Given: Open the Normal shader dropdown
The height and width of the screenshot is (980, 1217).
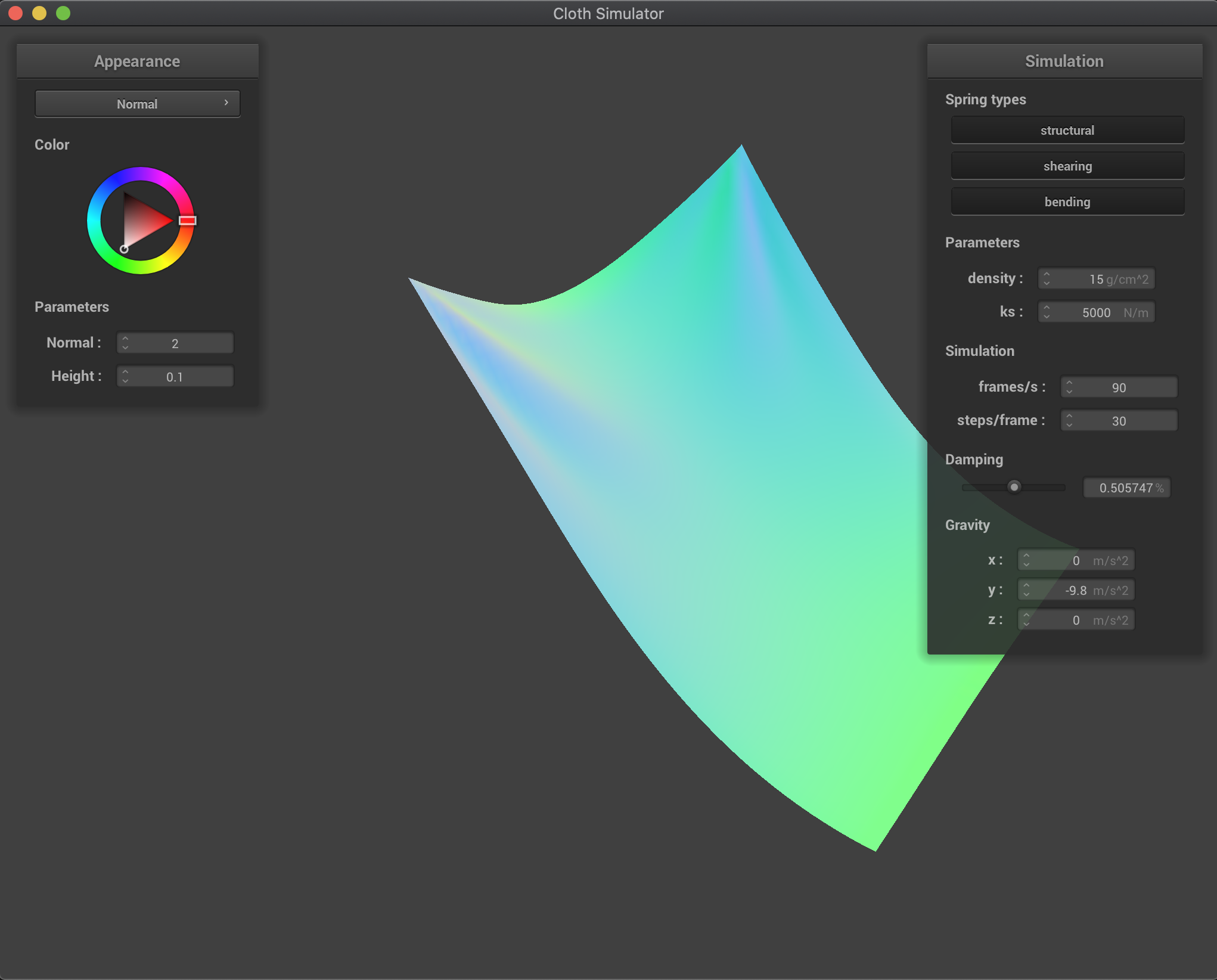Looking at the screenshot, I should (138, 104).
